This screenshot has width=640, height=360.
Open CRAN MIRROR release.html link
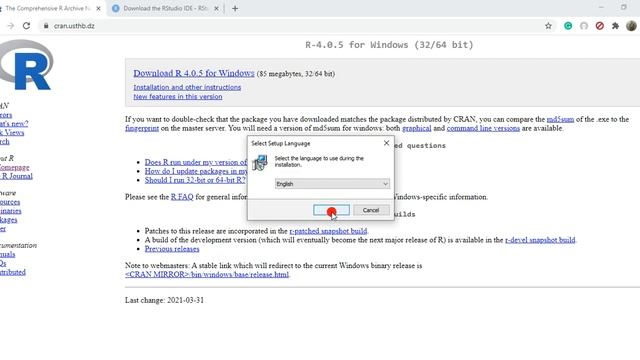tap(207, 274)
